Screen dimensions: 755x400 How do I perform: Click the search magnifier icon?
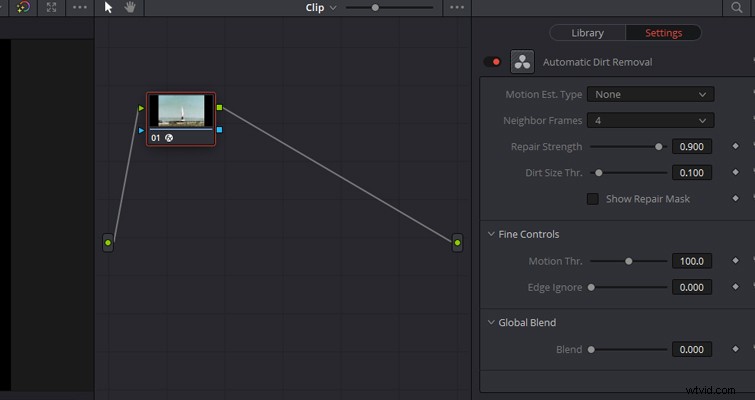(x=737, y=7)
